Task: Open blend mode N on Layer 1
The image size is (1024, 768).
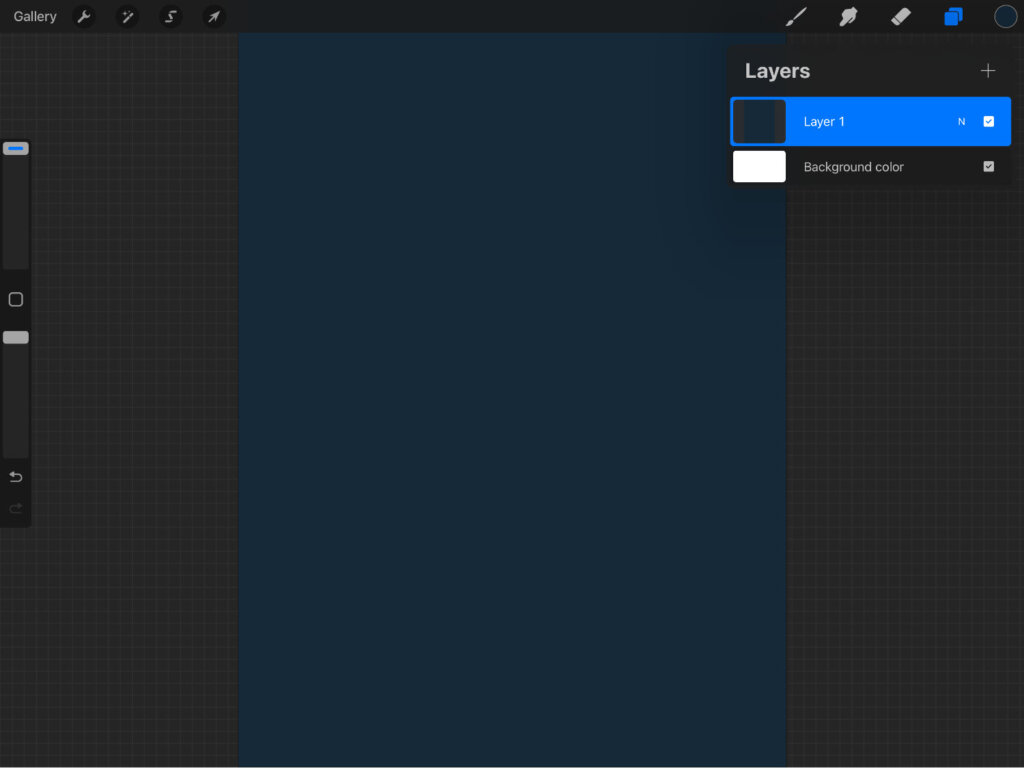Action: tap(962, 122)
